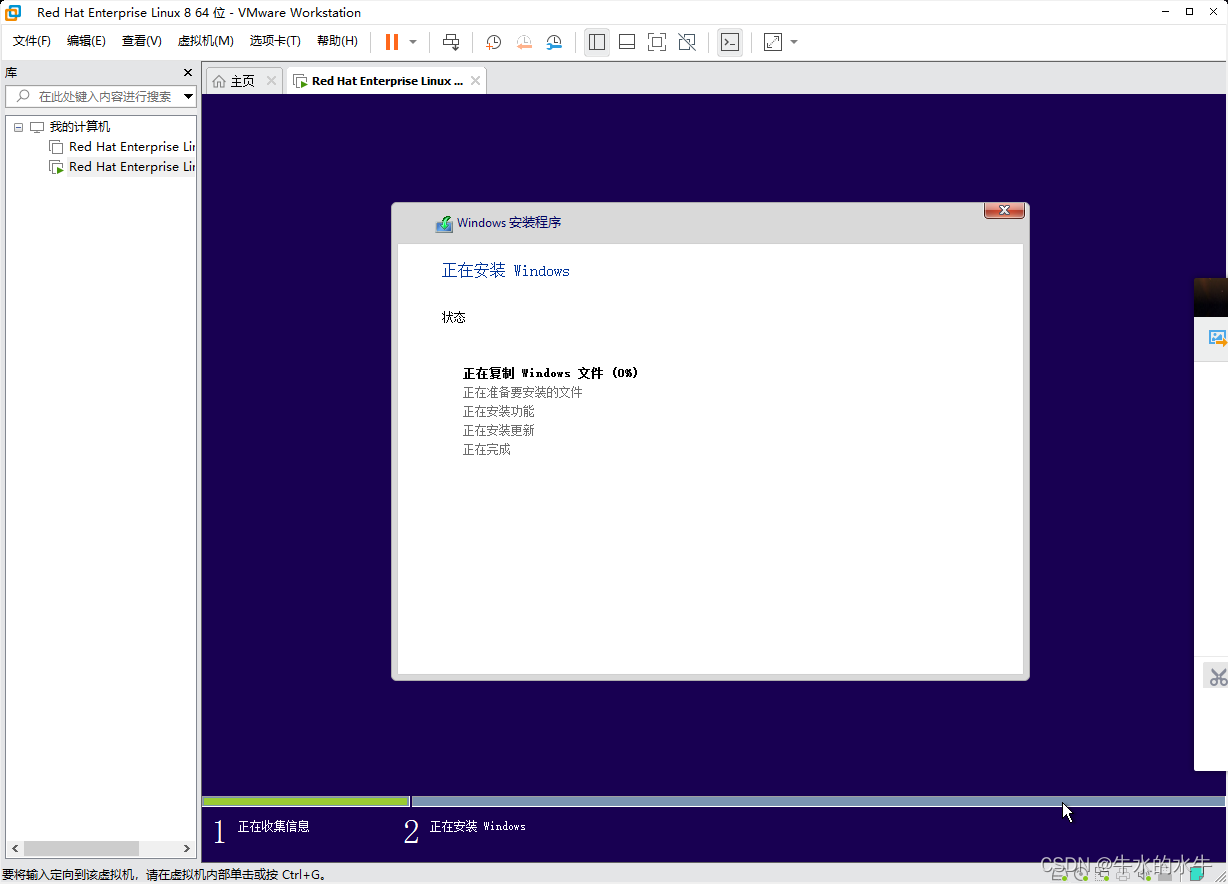Click 正在复制 Windows 文件 (0%) status line

(x=550, y=373)
